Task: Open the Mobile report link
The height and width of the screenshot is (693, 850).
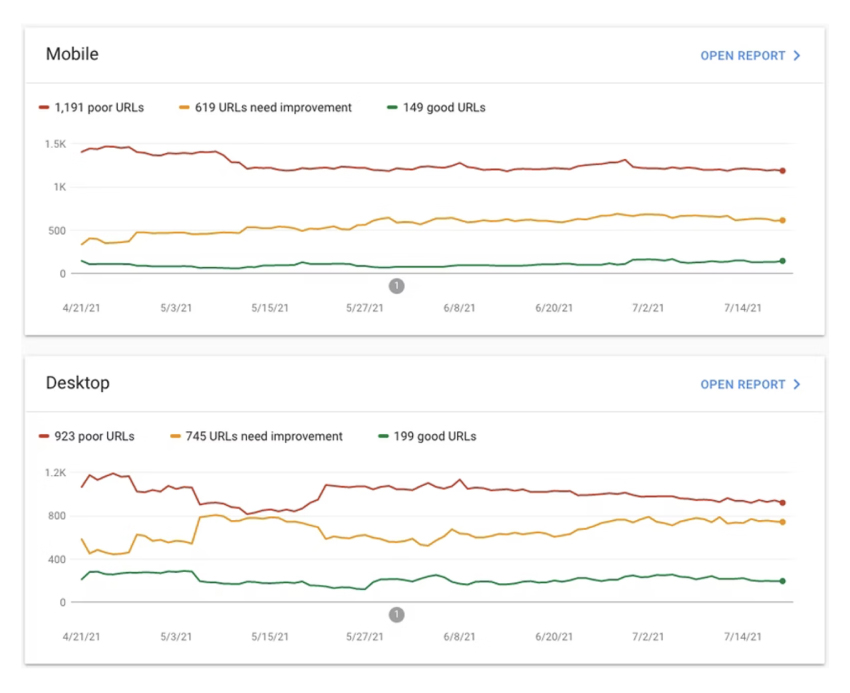Action: pos(742,56)
